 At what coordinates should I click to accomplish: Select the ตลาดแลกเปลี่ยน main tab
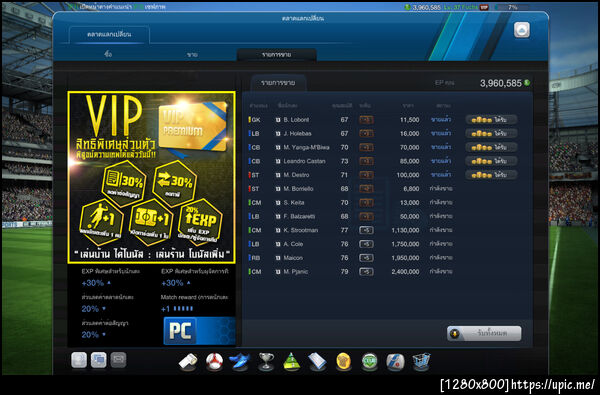[109, 34]
